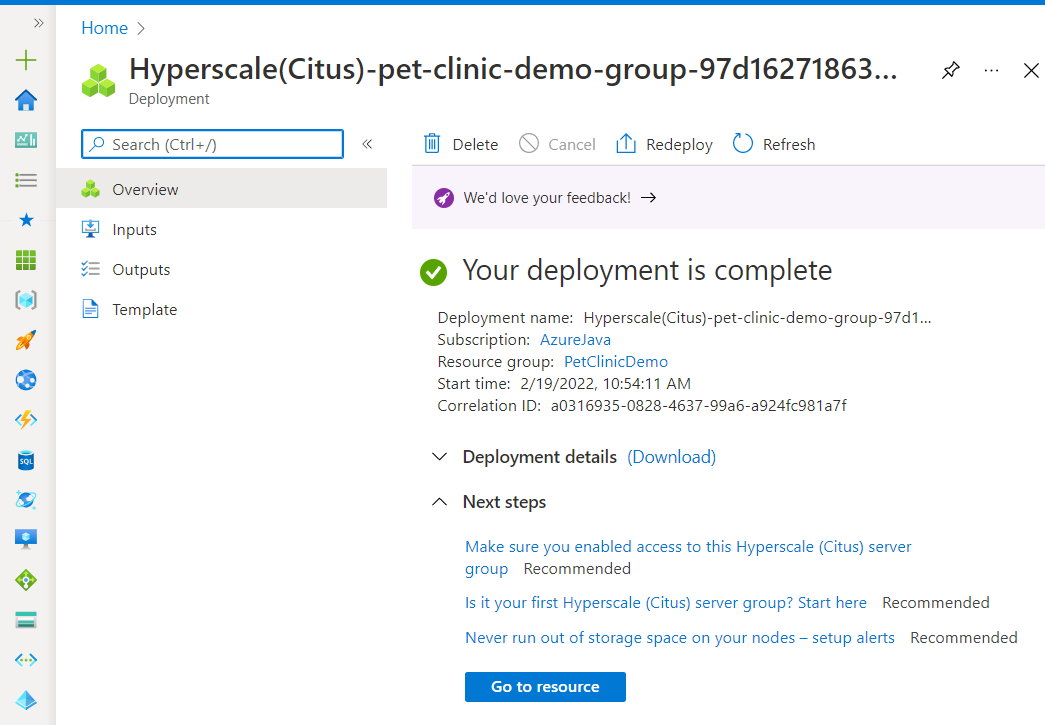Open the first server group Start here link
The height and width of the screenshot is (725, 1045).
tap(666, 603)
